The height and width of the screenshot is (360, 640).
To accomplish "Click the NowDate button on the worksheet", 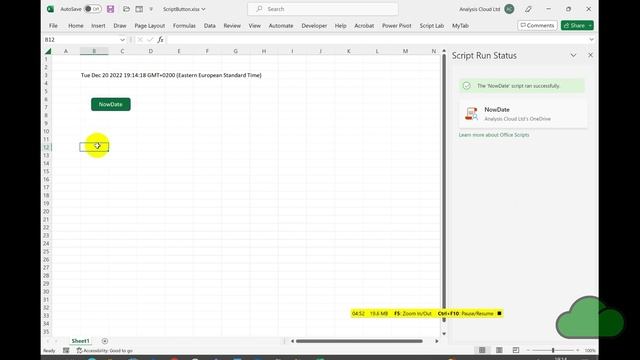I will [x=111, y=104].
